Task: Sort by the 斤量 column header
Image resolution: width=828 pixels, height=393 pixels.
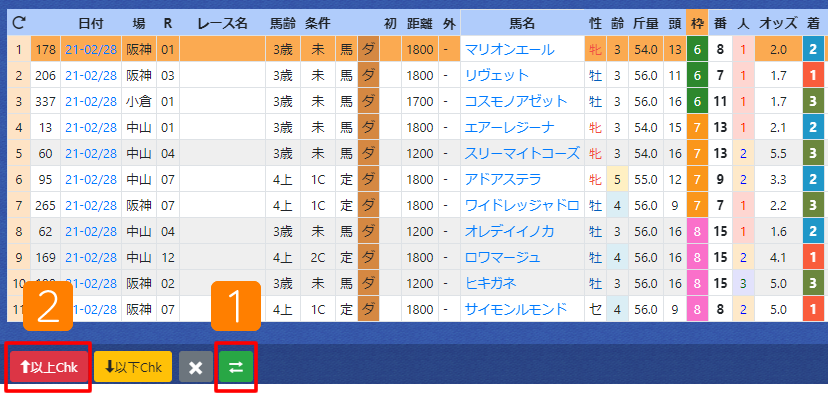Action: [x=645, y=23]
